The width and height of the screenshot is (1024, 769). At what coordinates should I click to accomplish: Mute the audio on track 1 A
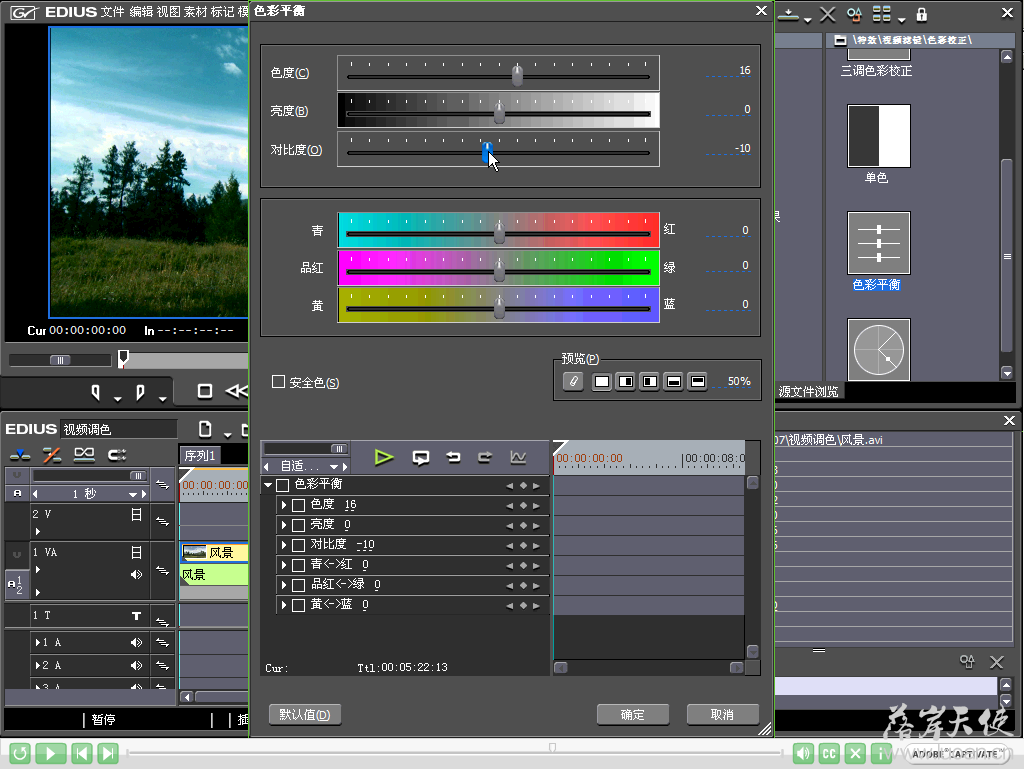click(x=136, y=643)
